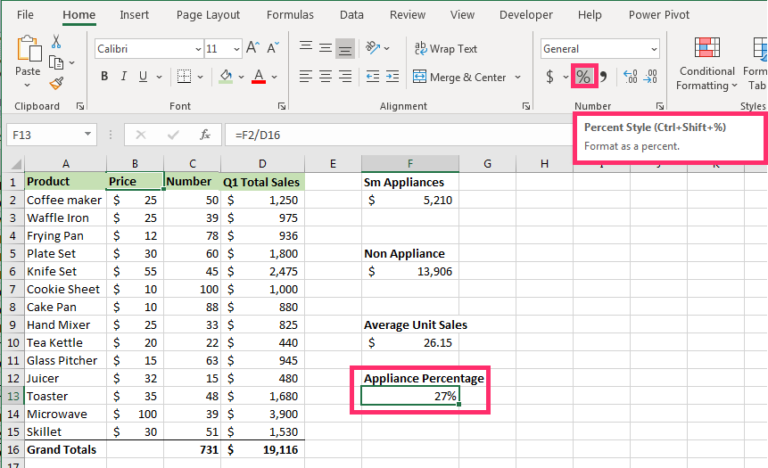
Task: Apply Comma Style number format
Action: 603,77
